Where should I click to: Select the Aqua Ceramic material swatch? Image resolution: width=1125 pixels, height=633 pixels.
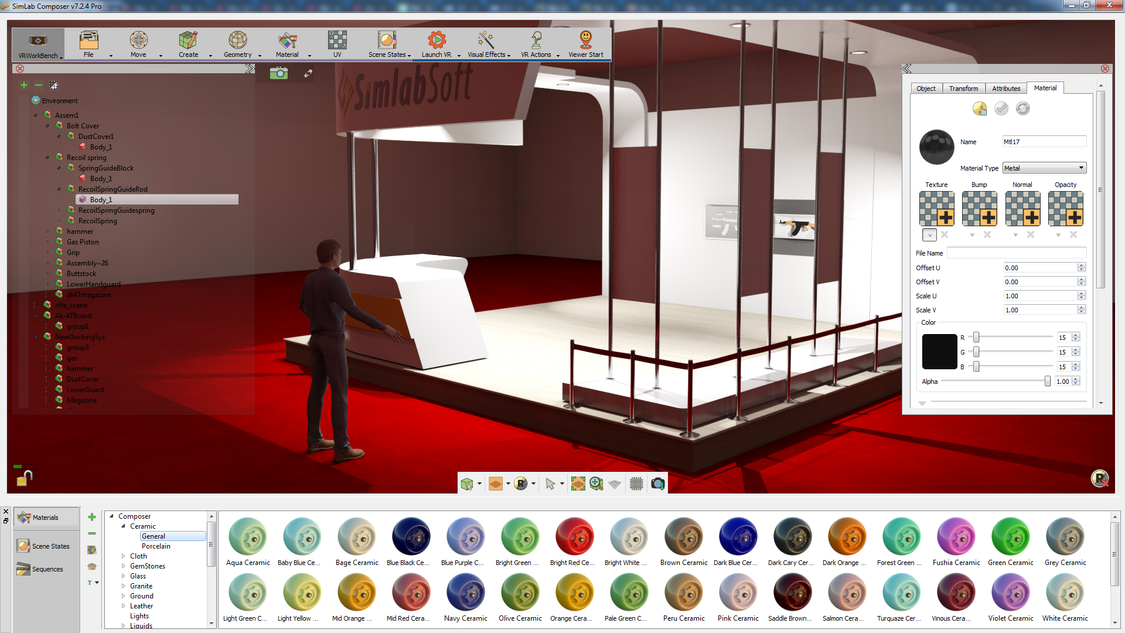(247, 535)
